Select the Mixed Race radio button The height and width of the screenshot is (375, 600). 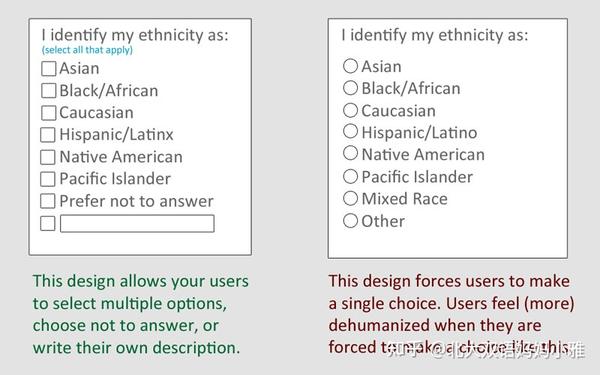coord(350,198)
